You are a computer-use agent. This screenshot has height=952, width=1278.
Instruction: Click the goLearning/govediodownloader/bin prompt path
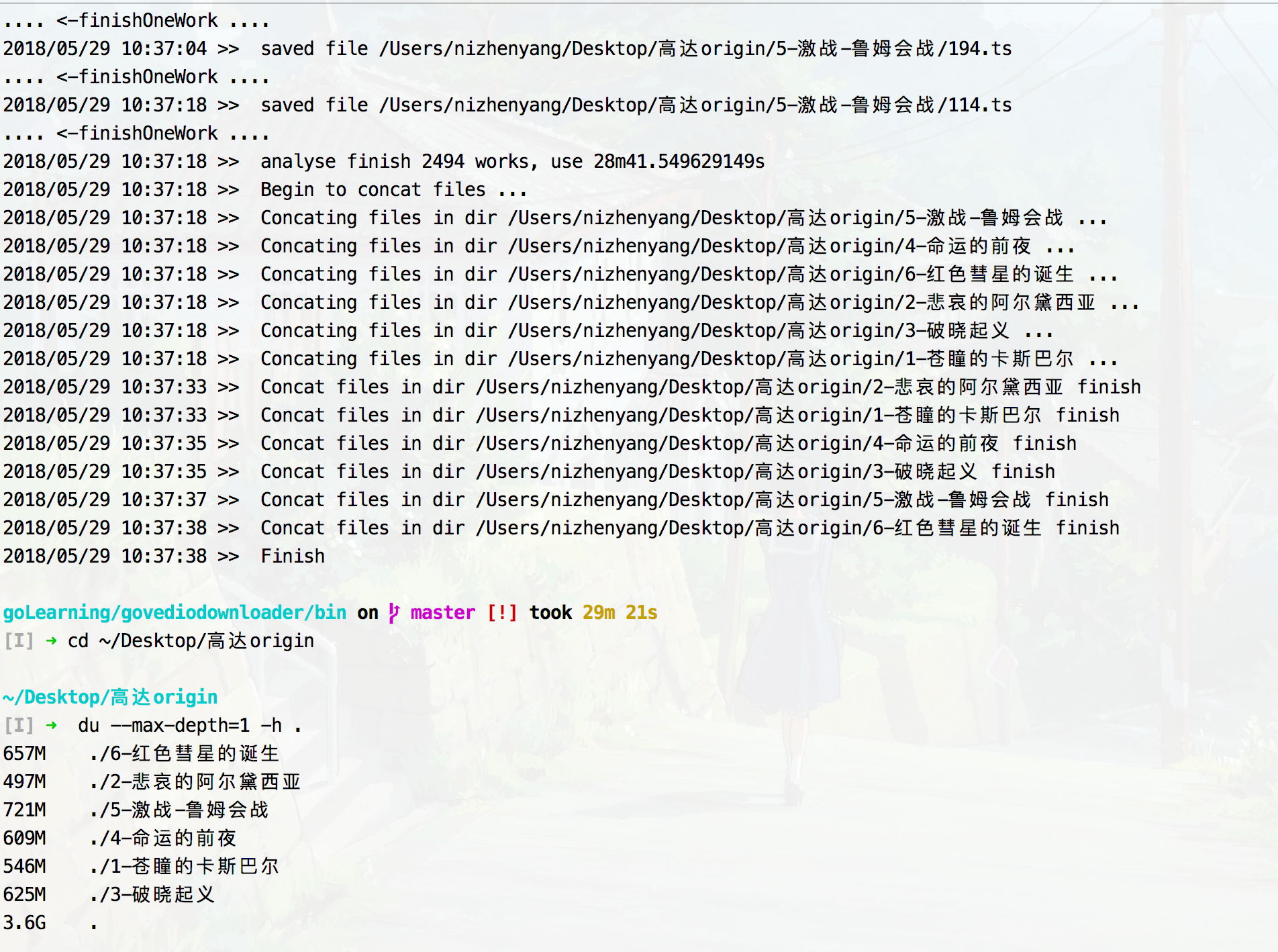(175, 613)
